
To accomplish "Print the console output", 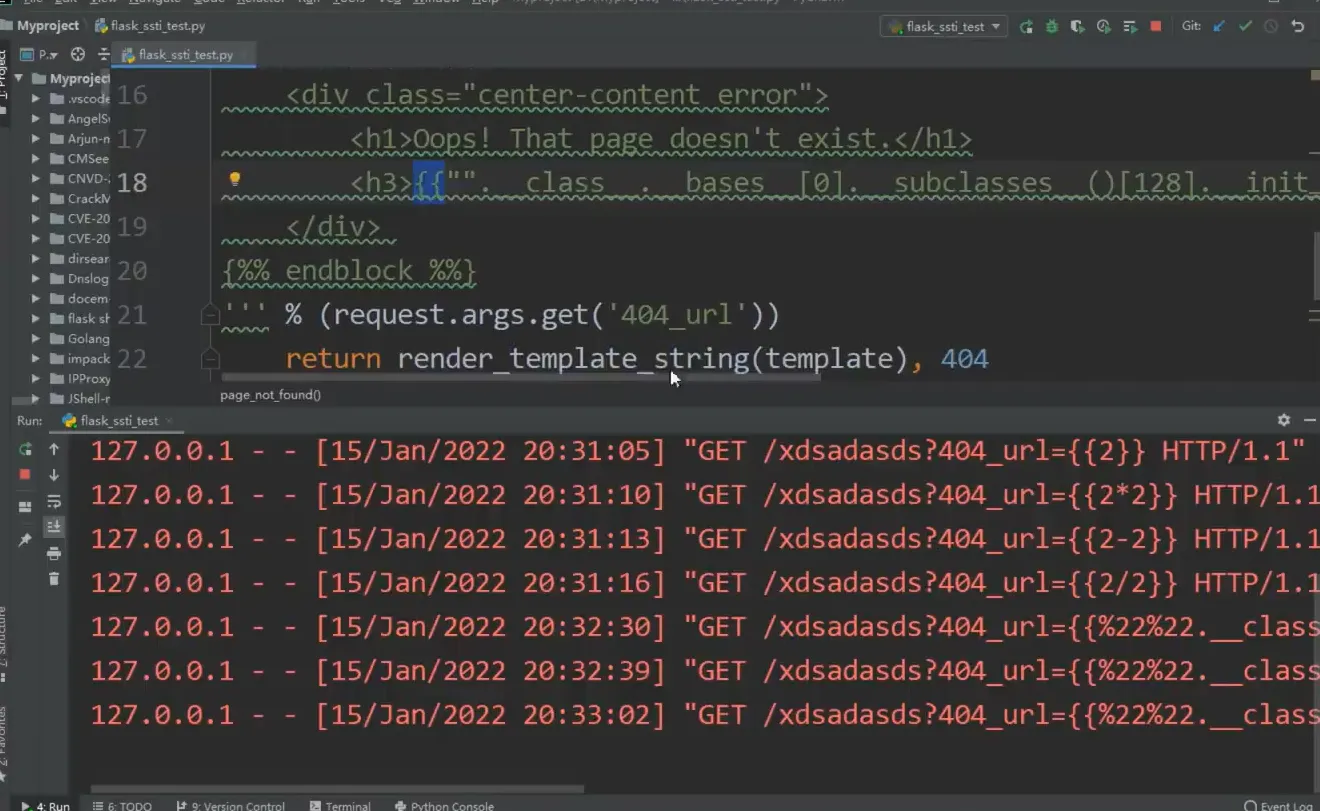I will (54, 553).
